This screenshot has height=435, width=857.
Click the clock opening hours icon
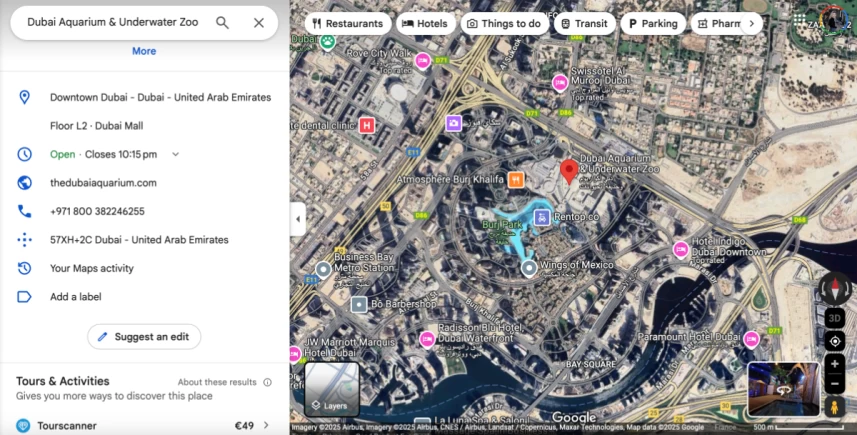[24, 154]
